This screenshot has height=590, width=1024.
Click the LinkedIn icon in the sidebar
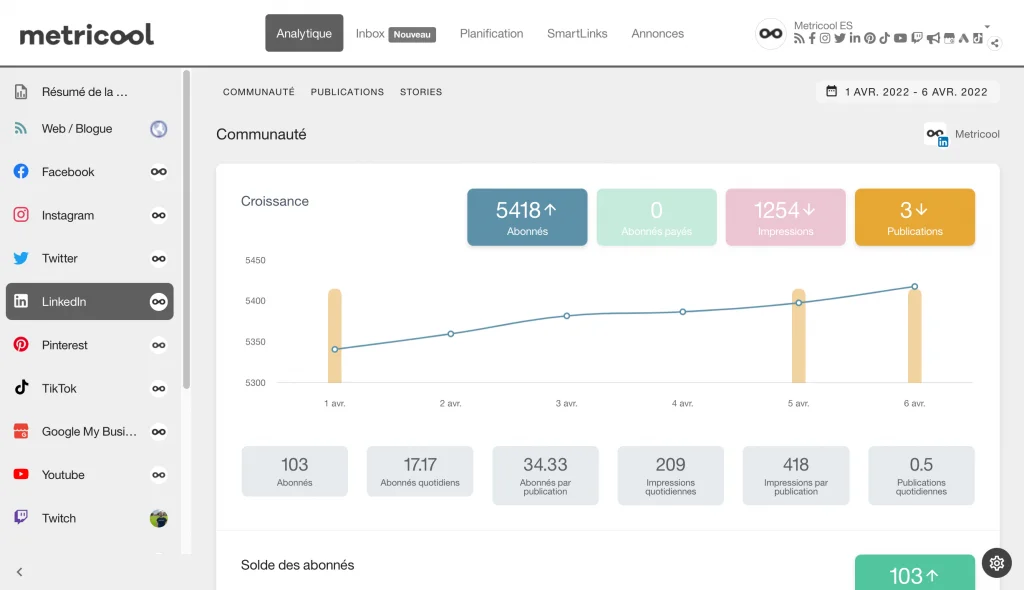pos(21,301)
